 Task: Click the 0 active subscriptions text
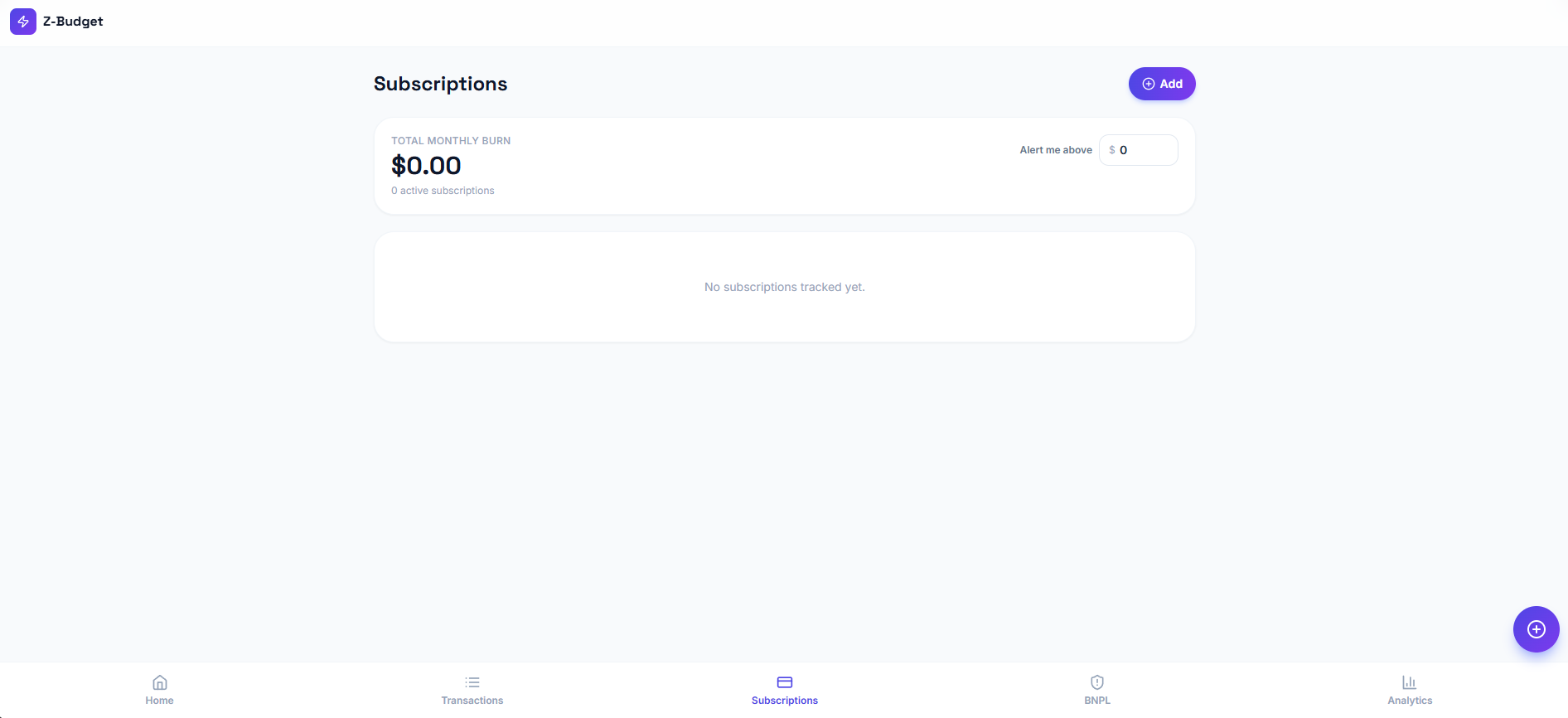click(443, 191)
